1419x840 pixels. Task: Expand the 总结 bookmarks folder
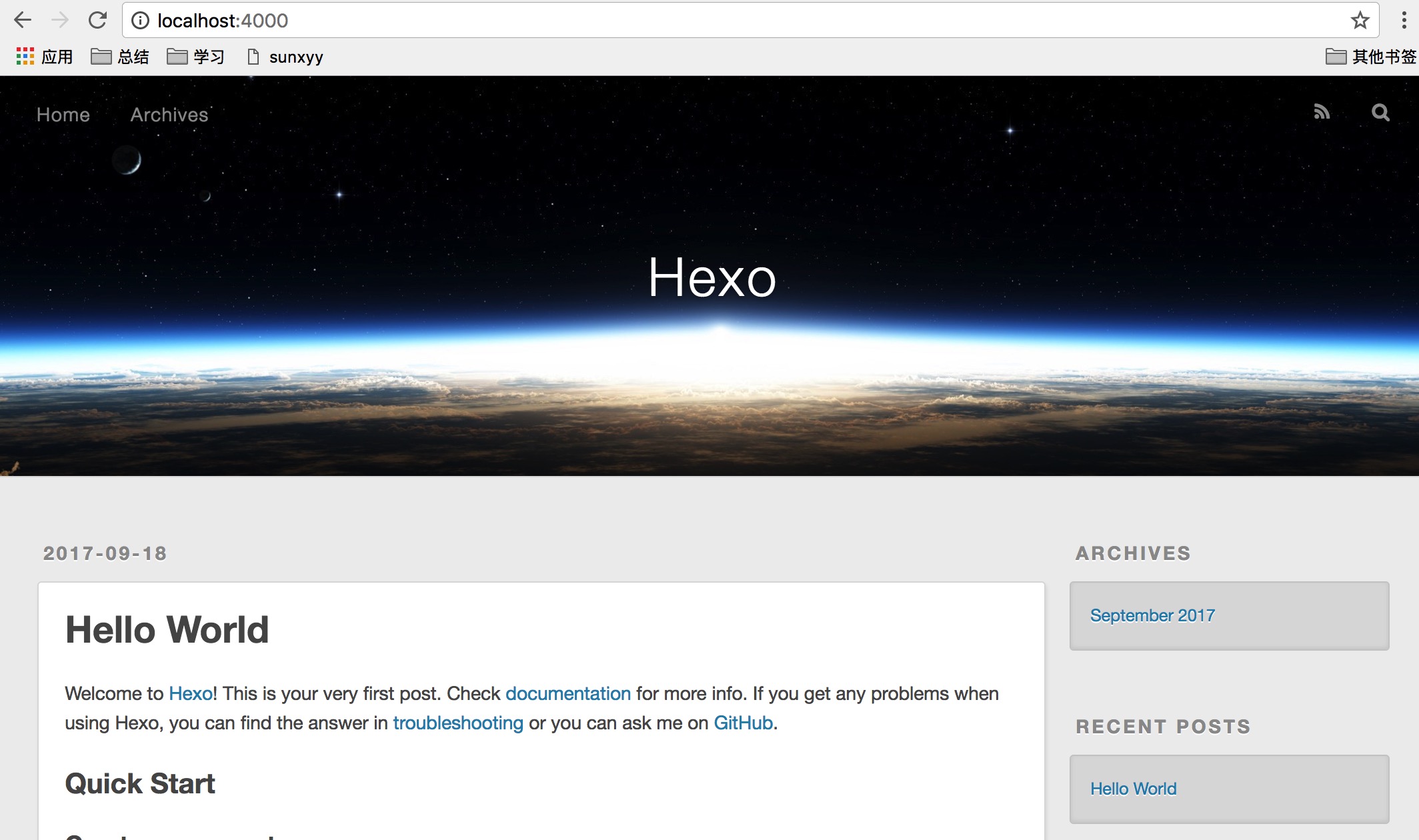click(x=120, y=57)
